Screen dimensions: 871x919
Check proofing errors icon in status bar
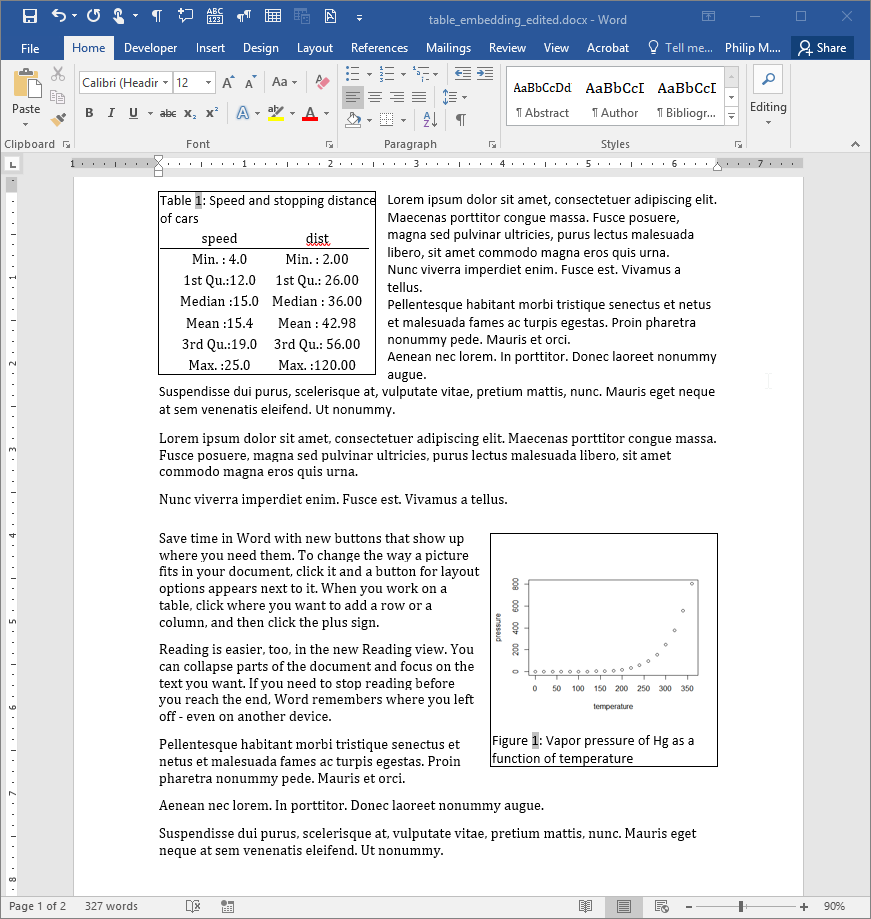tap(193, 906)
